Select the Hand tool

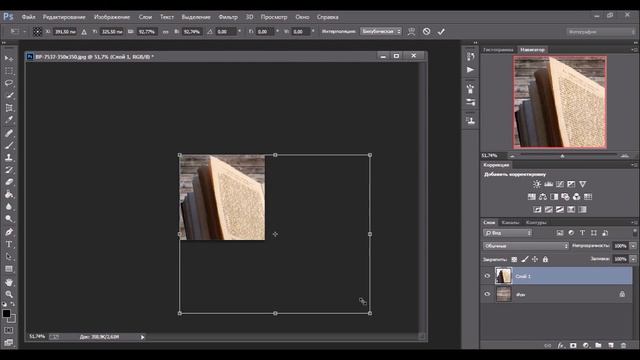[9, 282]
